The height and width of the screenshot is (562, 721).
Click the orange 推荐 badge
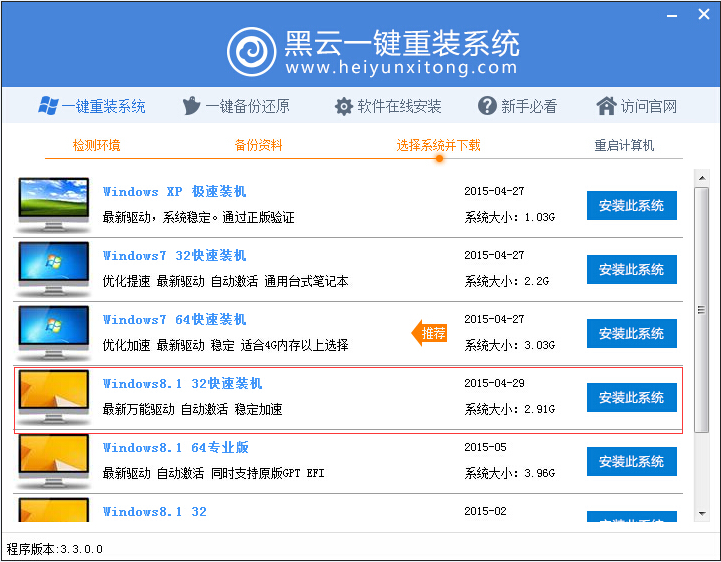430,333
